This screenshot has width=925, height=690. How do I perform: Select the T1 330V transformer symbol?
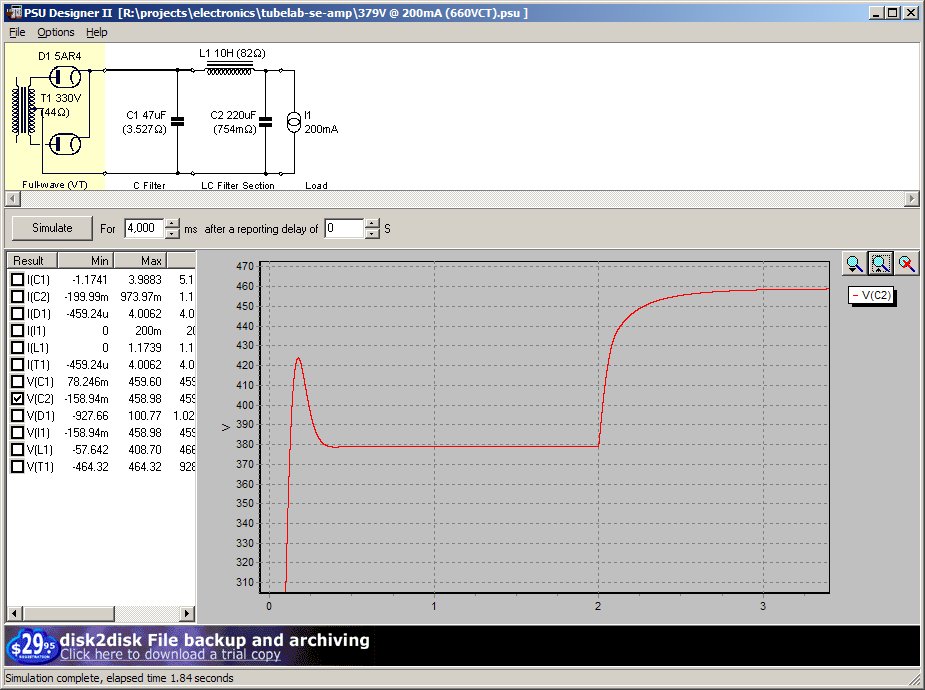22,110
